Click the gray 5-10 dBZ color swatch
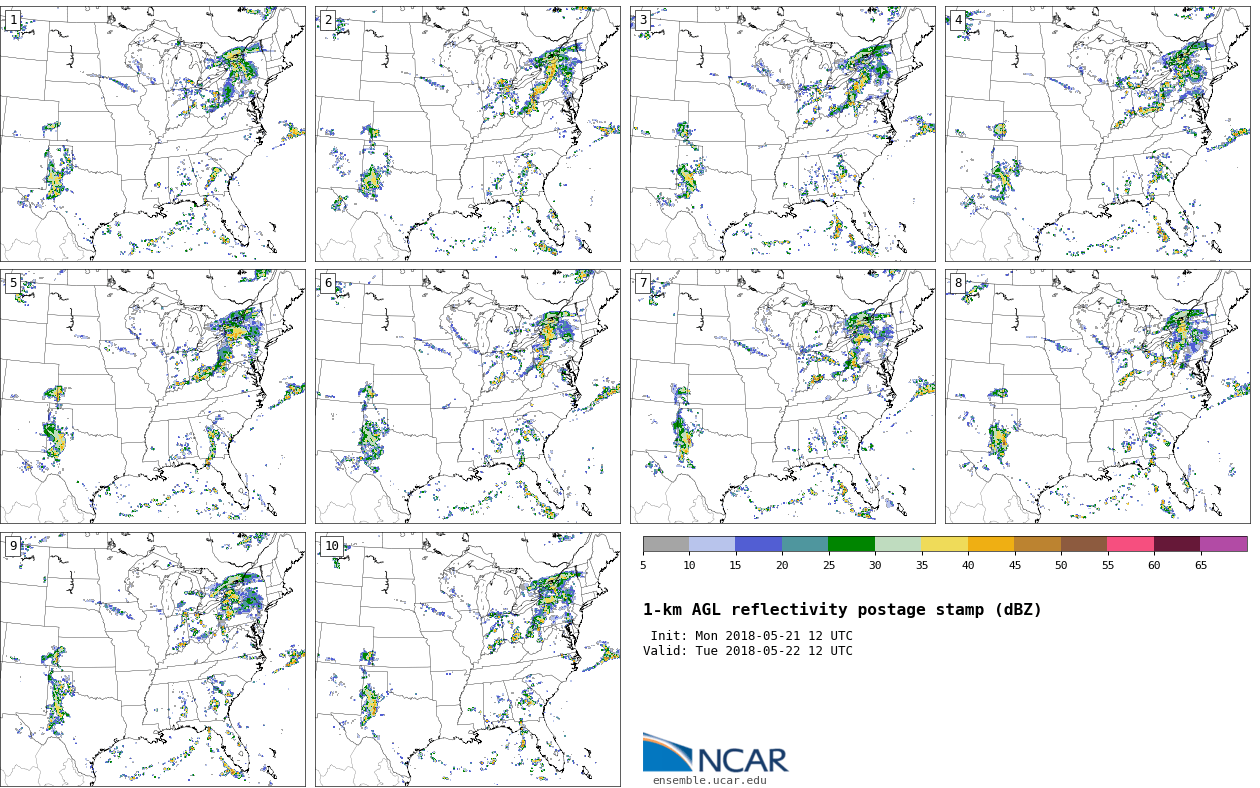 pos(666,544)
